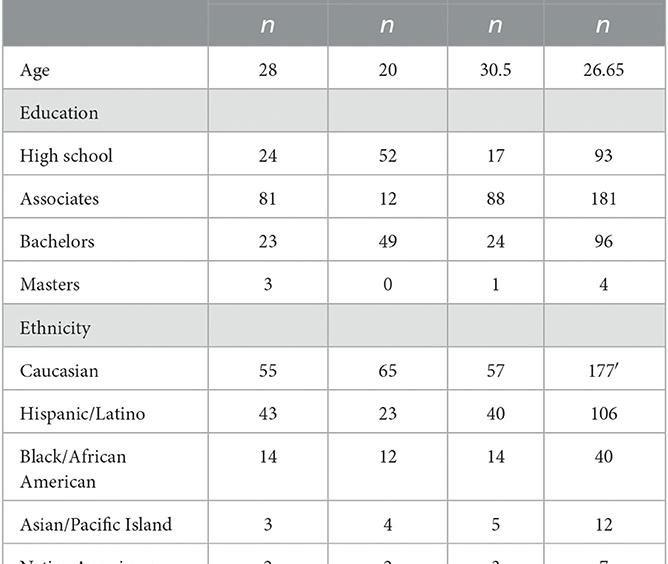668x564 pixels.
Task: Select the Black/African American row label
Action: tap(73, 469)
